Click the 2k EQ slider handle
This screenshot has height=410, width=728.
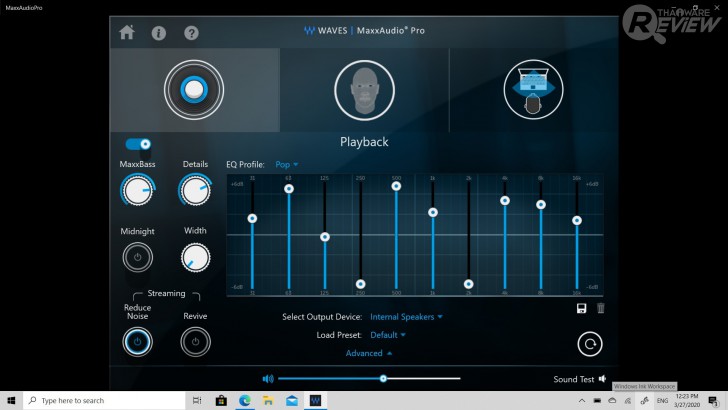[468, 284]
